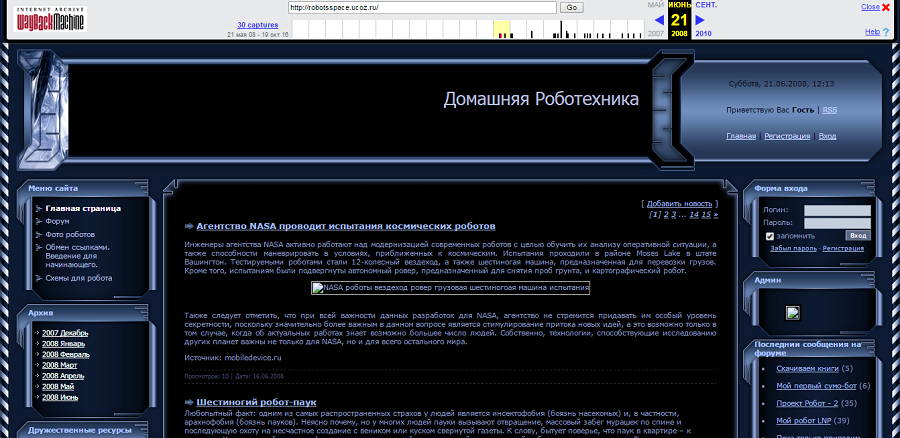
Task: Open forum topic Проект Робот - 2
Action: pyautogui.click(x=809, y=404)
